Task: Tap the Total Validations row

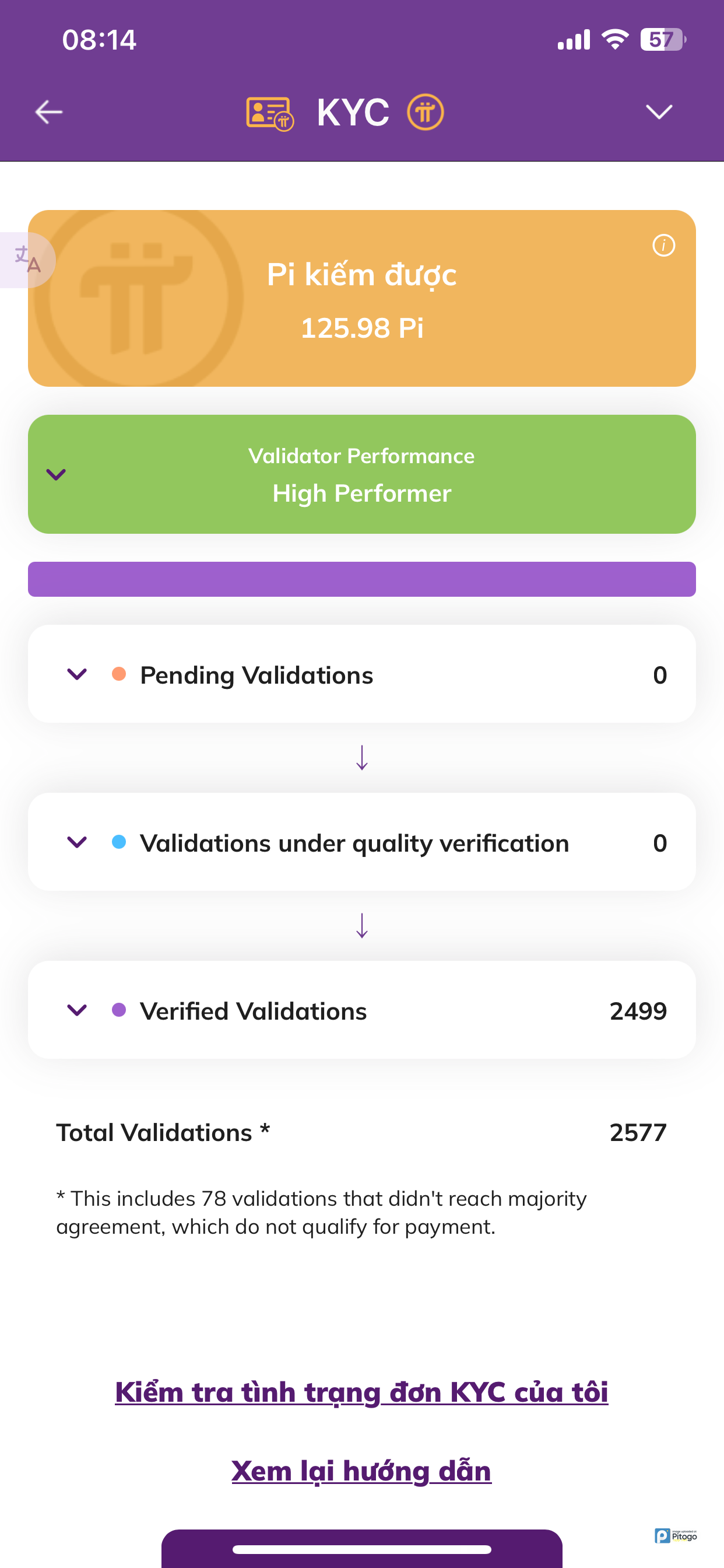Action: point(361,1132)
